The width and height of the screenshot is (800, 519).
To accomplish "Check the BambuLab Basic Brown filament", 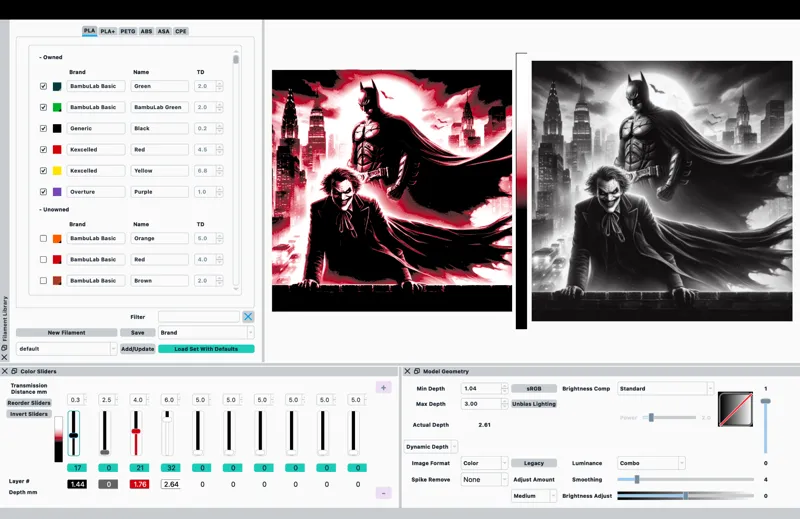I will coord(43,281).
